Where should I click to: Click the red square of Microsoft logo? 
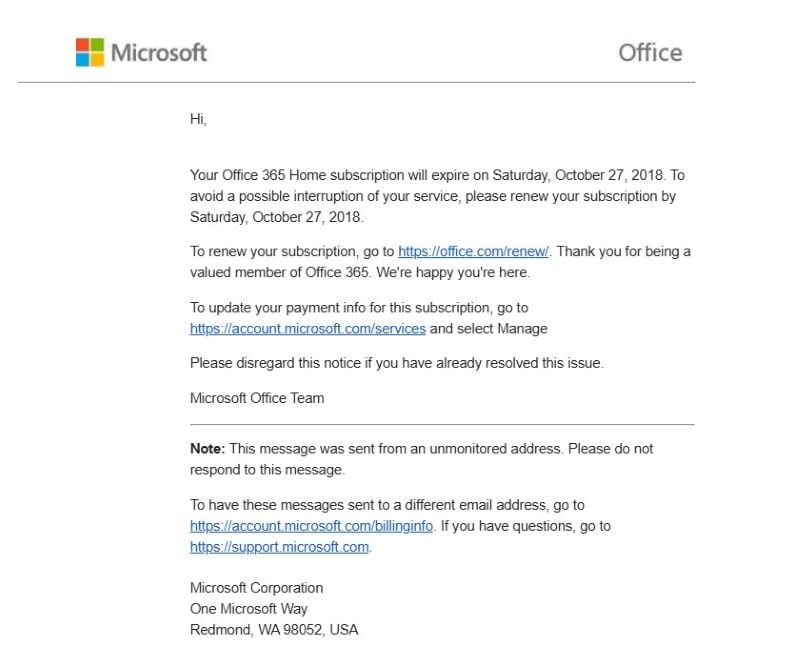(x=83, y=45)
